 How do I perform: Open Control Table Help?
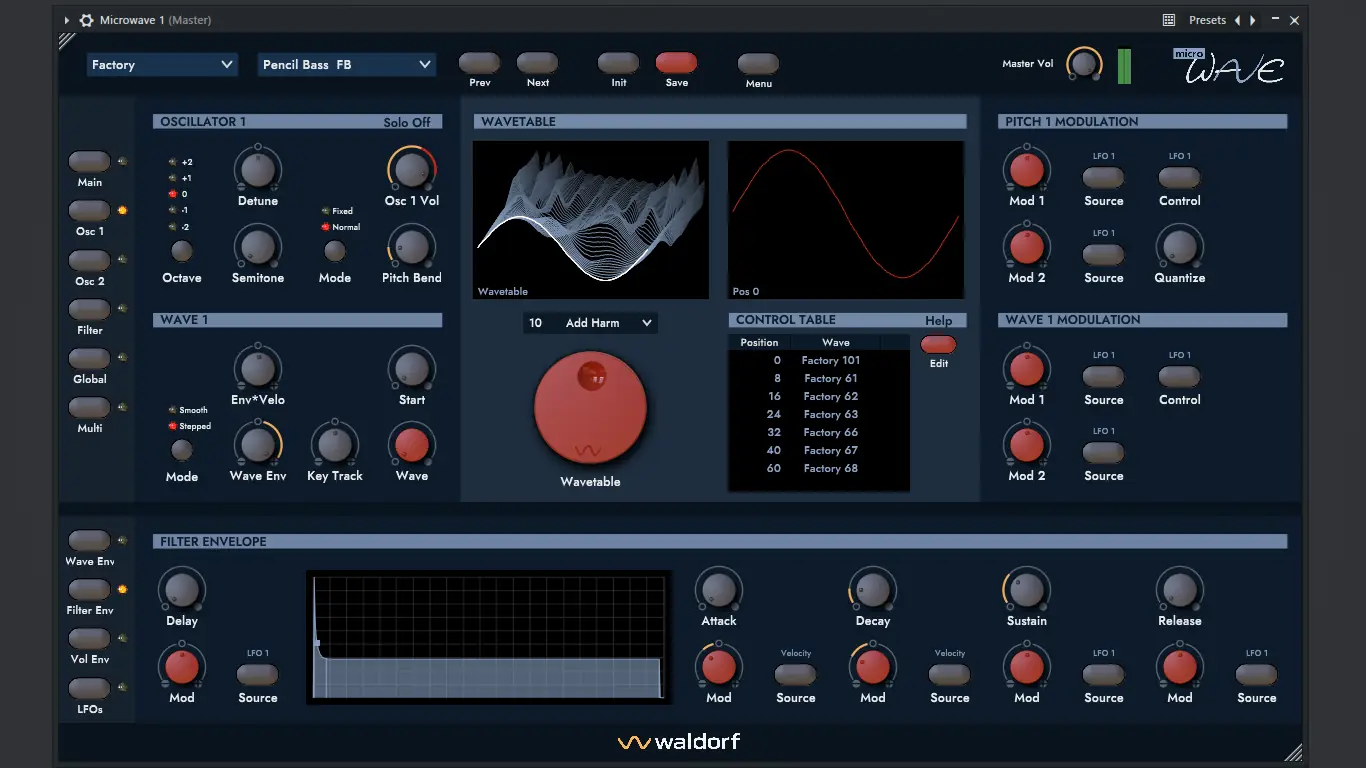(x=938, y=321)
